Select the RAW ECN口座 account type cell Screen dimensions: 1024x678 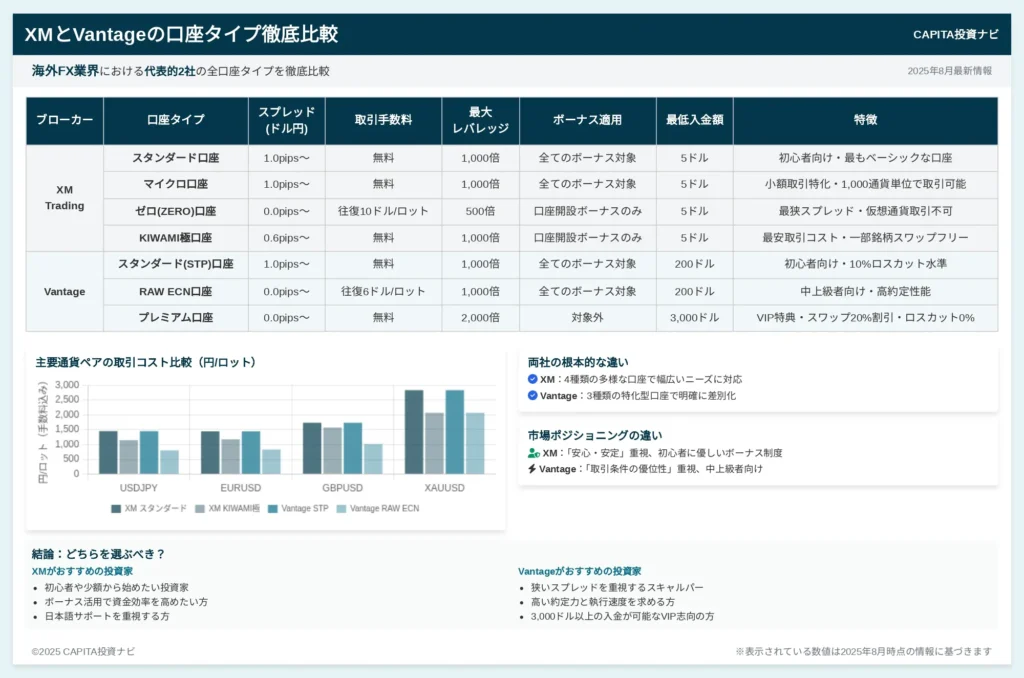tap(176, 291)
